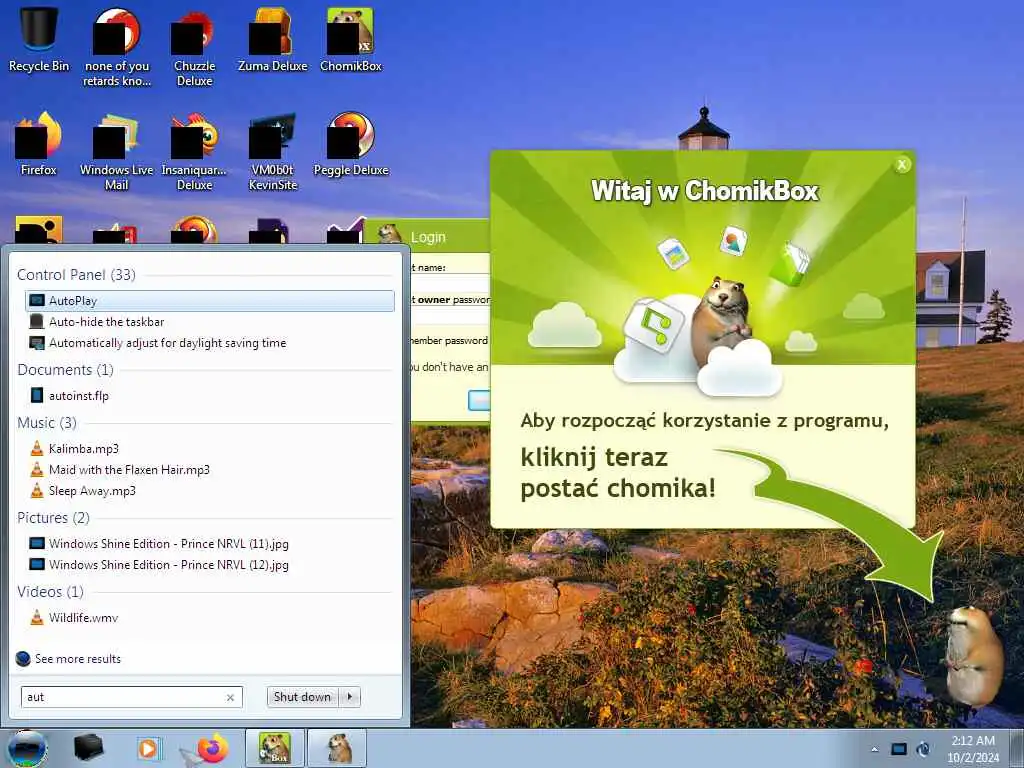This screenshot has height=768, width=1024.
Task: Click the hamster character on the desktop
Action: (x=973, y=656)
